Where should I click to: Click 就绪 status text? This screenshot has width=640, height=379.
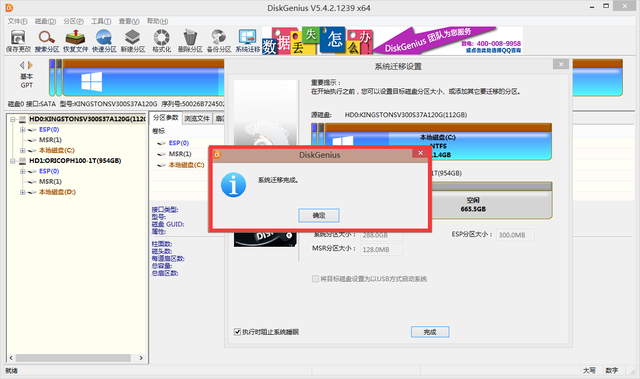[11, 370]
